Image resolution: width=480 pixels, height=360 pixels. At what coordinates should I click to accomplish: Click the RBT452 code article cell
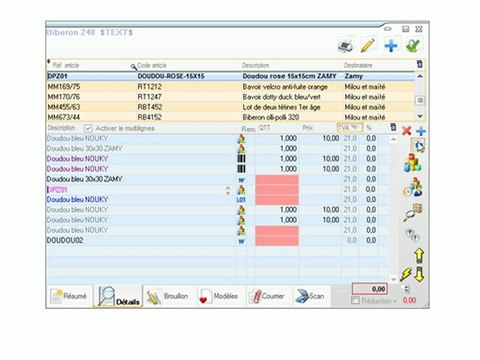[150, 107]
